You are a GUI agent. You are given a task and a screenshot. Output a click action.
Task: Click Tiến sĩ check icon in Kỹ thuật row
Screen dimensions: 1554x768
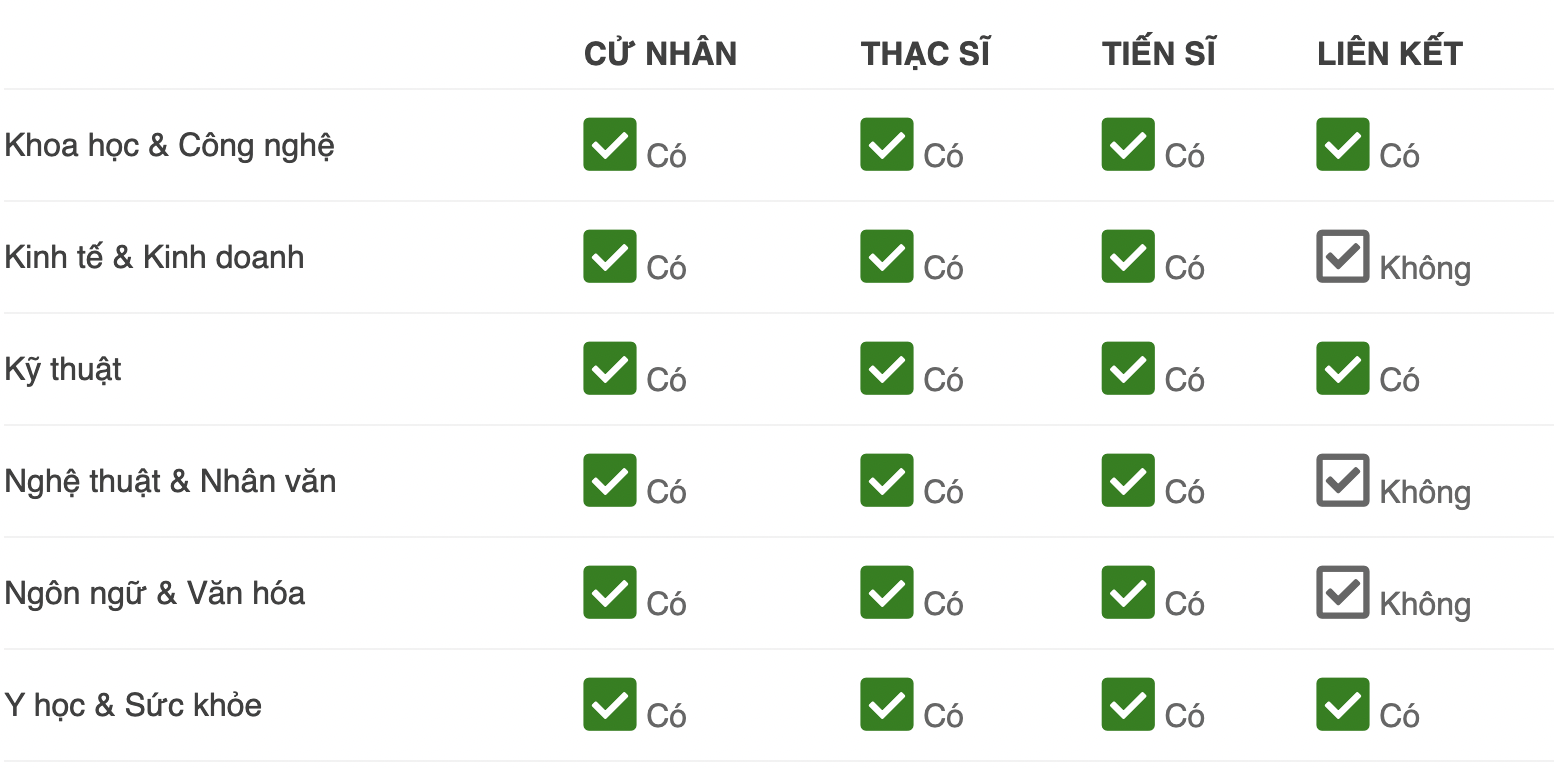tap(1128, 369)
